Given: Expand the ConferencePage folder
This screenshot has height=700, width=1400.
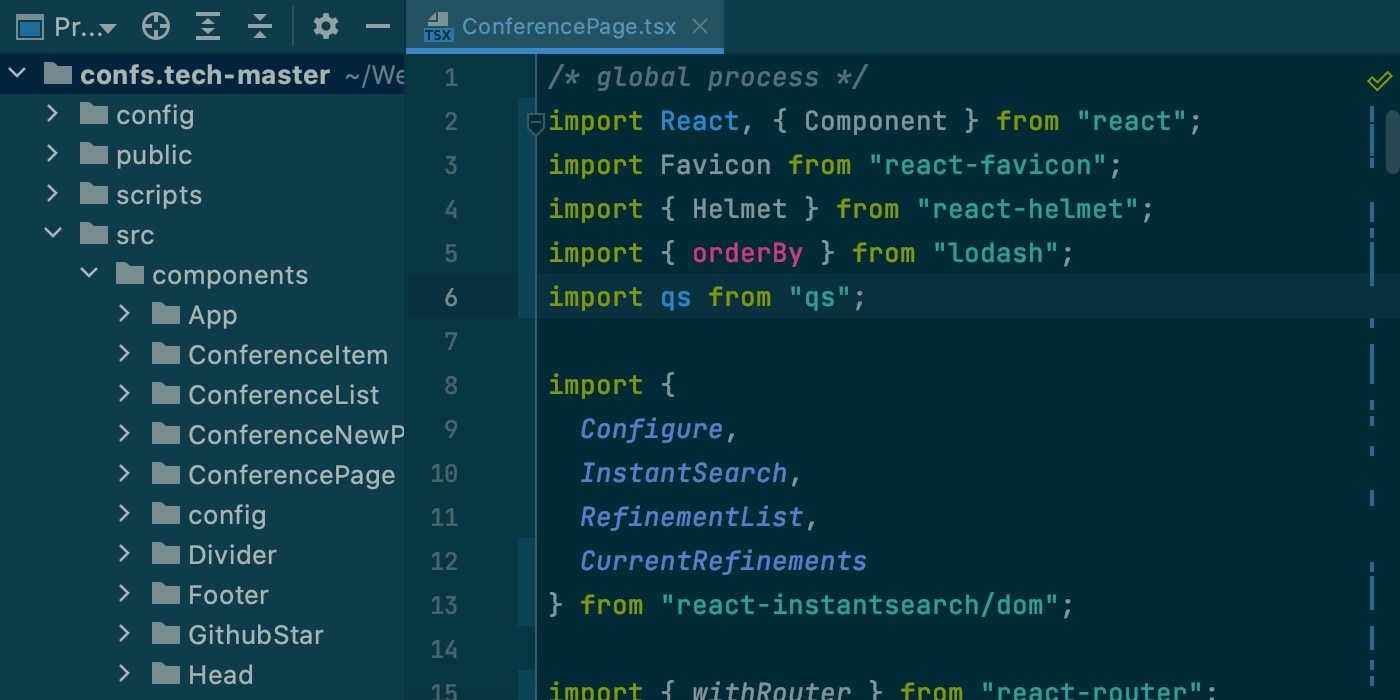Looking at the screenshot, I should tap(125, 475).
